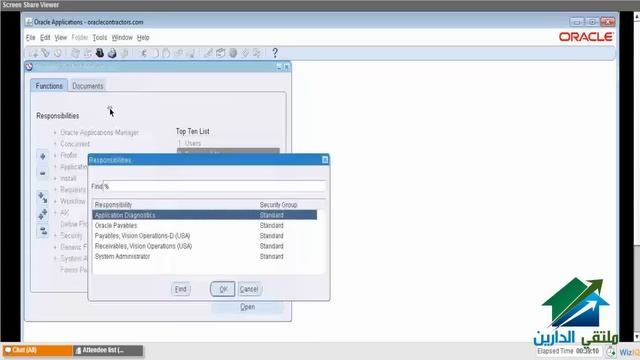The height and width of the screenshot is (360, 640).
Task: Select the Application Diagnostics responsibility row
Action: (x=204, y=215)
